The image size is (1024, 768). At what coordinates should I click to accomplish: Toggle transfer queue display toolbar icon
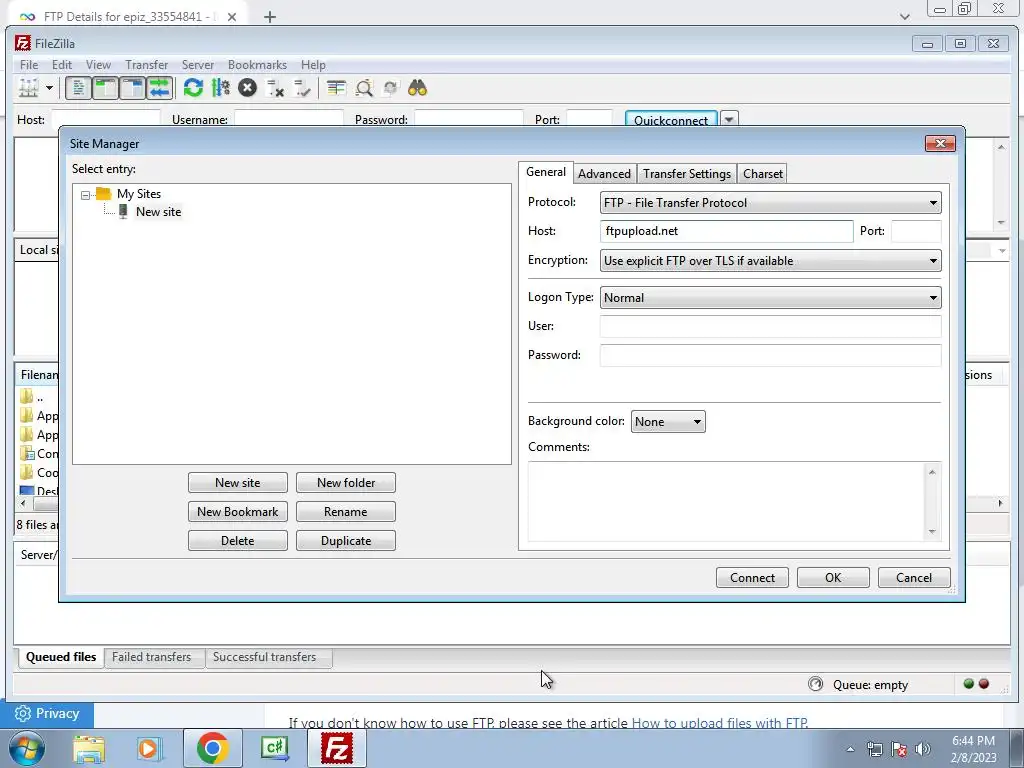[159, 88]
